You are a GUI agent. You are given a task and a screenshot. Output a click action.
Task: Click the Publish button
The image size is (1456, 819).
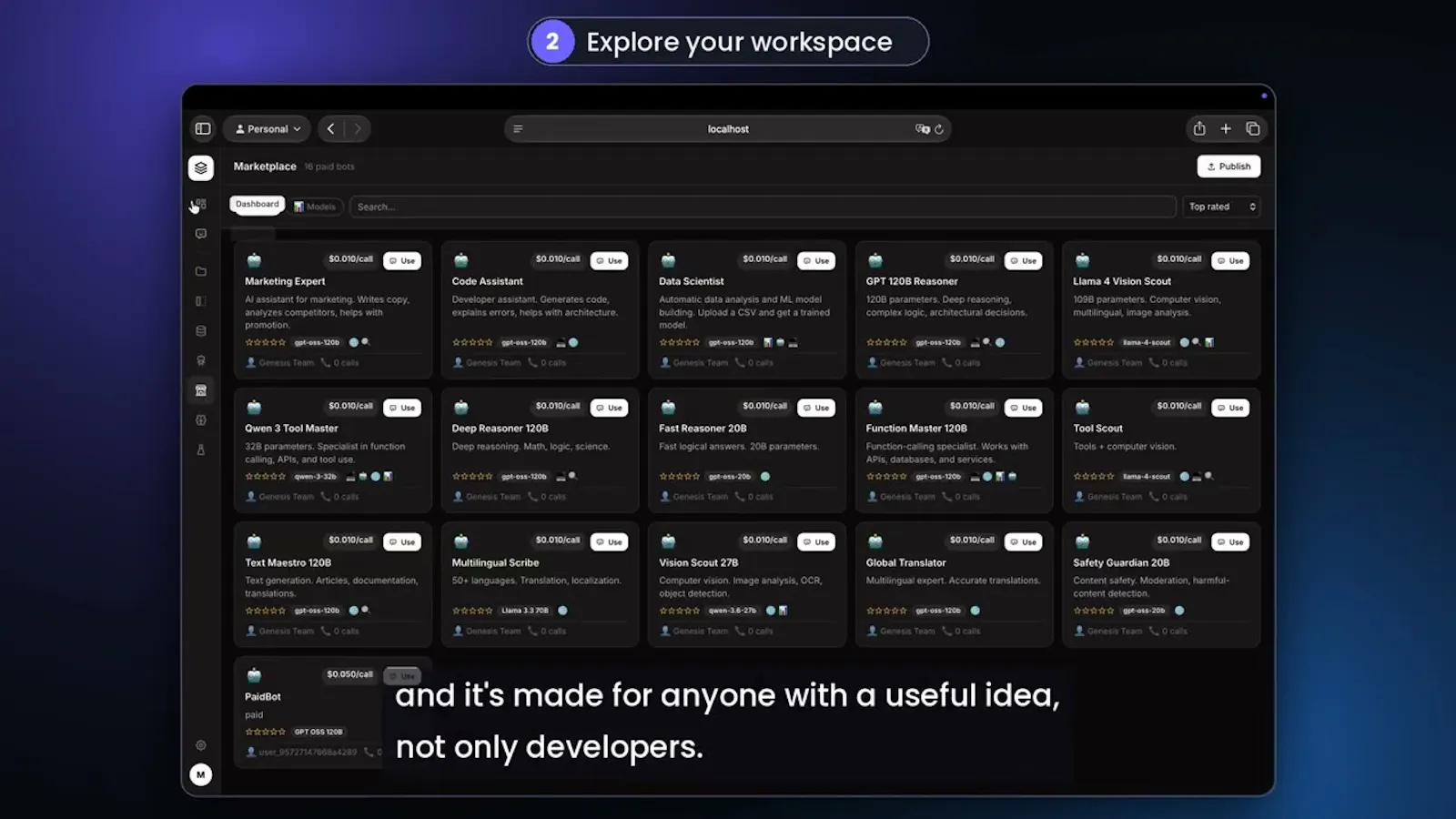(1228, 167)
